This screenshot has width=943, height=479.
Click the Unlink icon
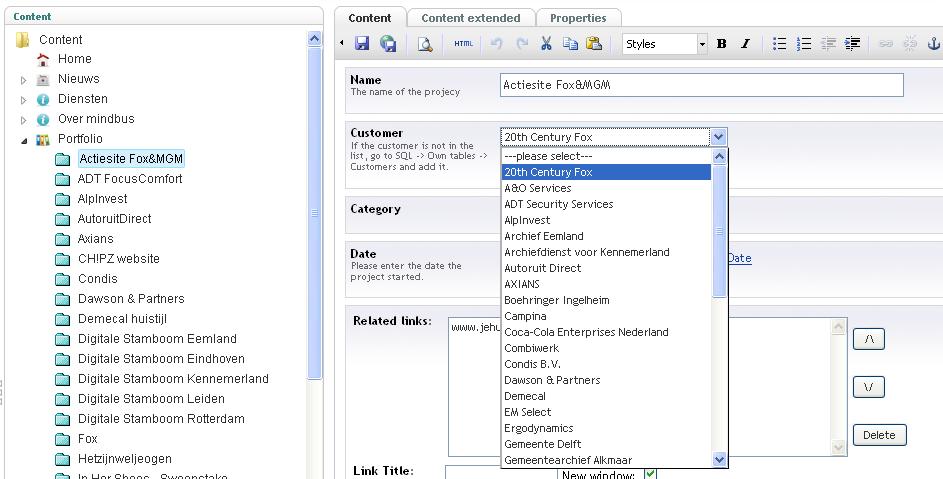[910, 43]
